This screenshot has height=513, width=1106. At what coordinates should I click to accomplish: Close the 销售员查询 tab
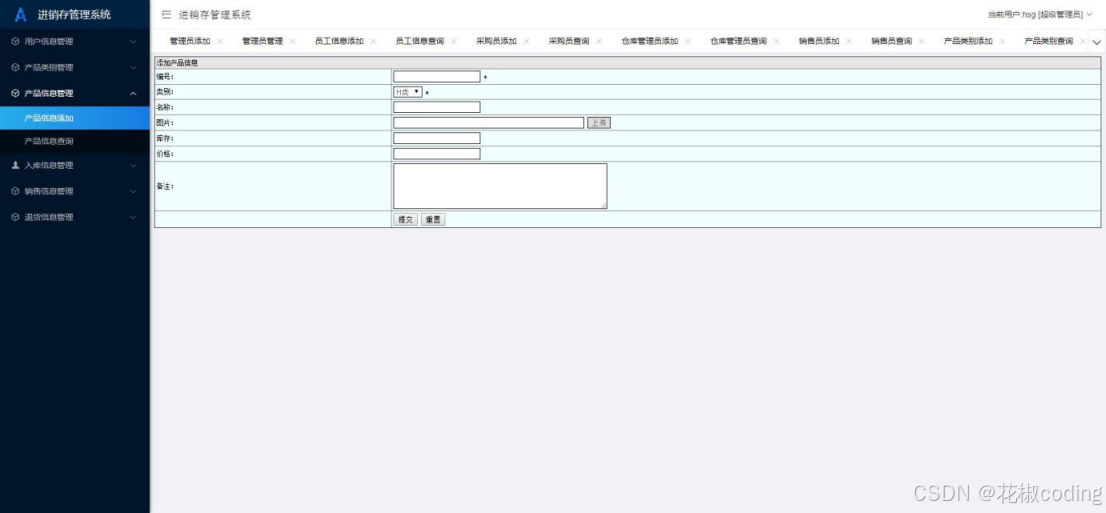pyautogui.click(x=922, y=42)
